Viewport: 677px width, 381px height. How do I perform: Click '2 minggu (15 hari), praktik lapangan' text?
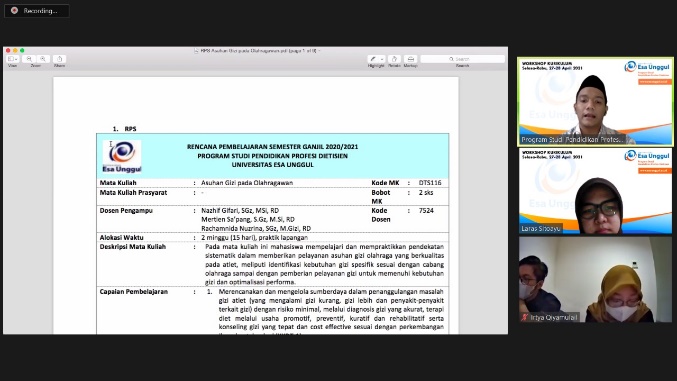click(x=254, y=238)
